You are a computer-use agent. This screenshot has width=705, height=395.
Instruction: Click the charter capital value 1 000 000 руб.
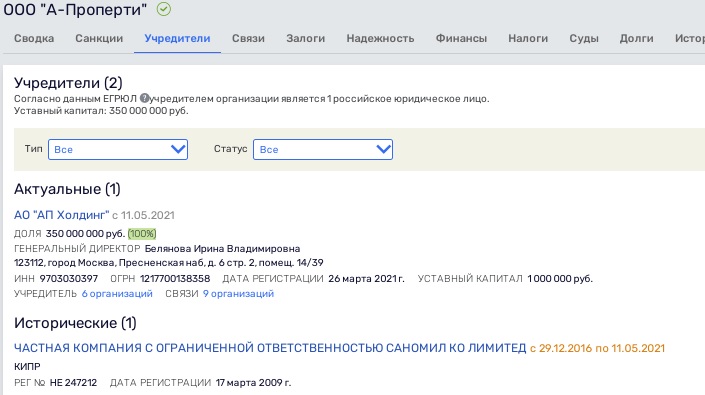tap(560, 279)
